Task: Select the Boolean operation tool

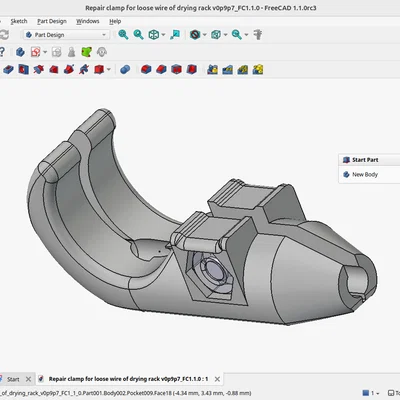Action: pyautogui.click(x=125, y=69)
